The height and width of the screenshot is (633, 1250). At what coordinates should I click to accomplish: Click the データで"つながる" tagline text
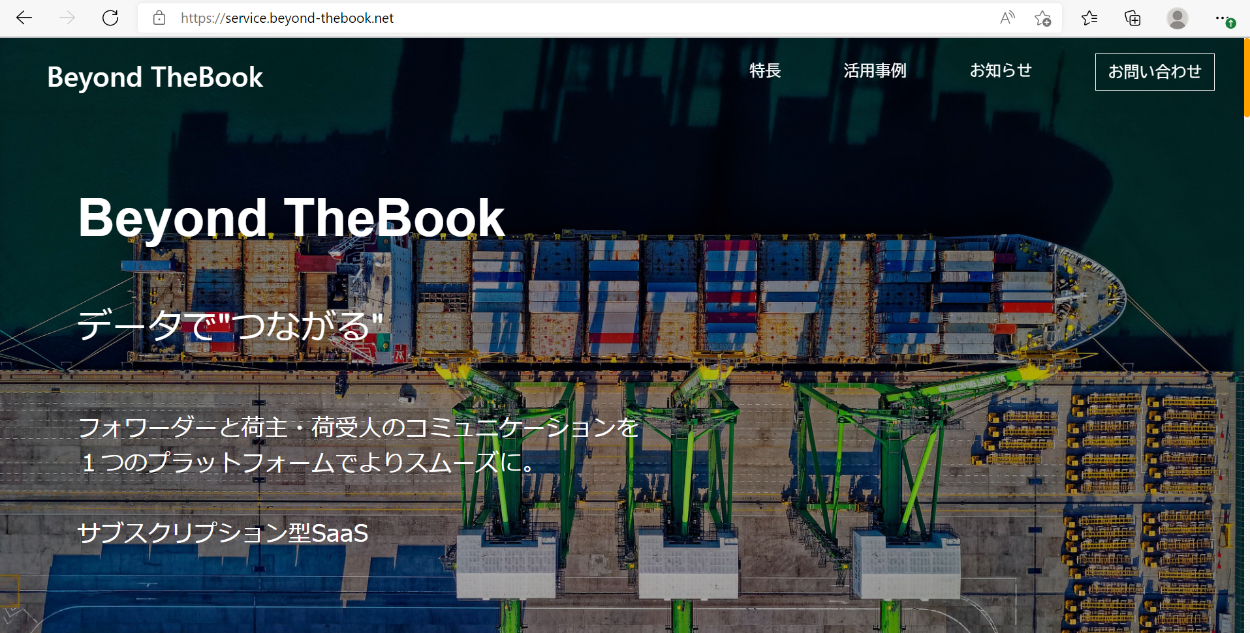[231, 326]
